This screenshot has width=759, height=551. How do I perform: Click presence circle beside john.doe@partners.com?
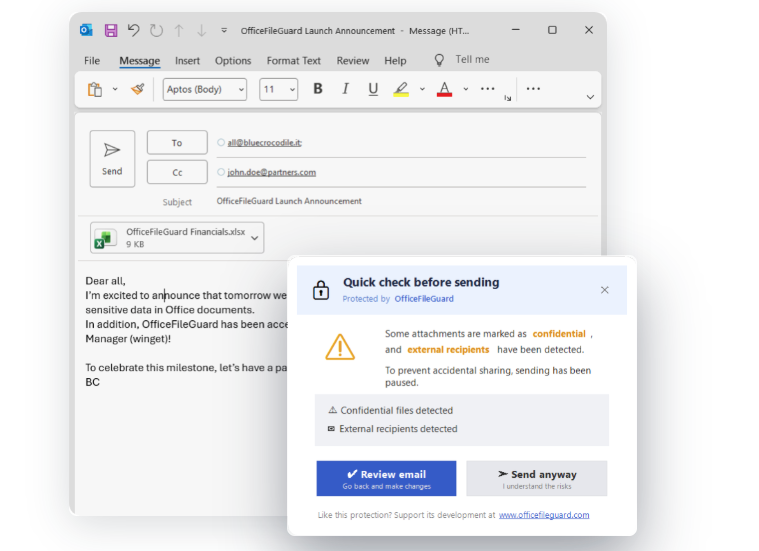pyautogui.click(x=221, y=172)
